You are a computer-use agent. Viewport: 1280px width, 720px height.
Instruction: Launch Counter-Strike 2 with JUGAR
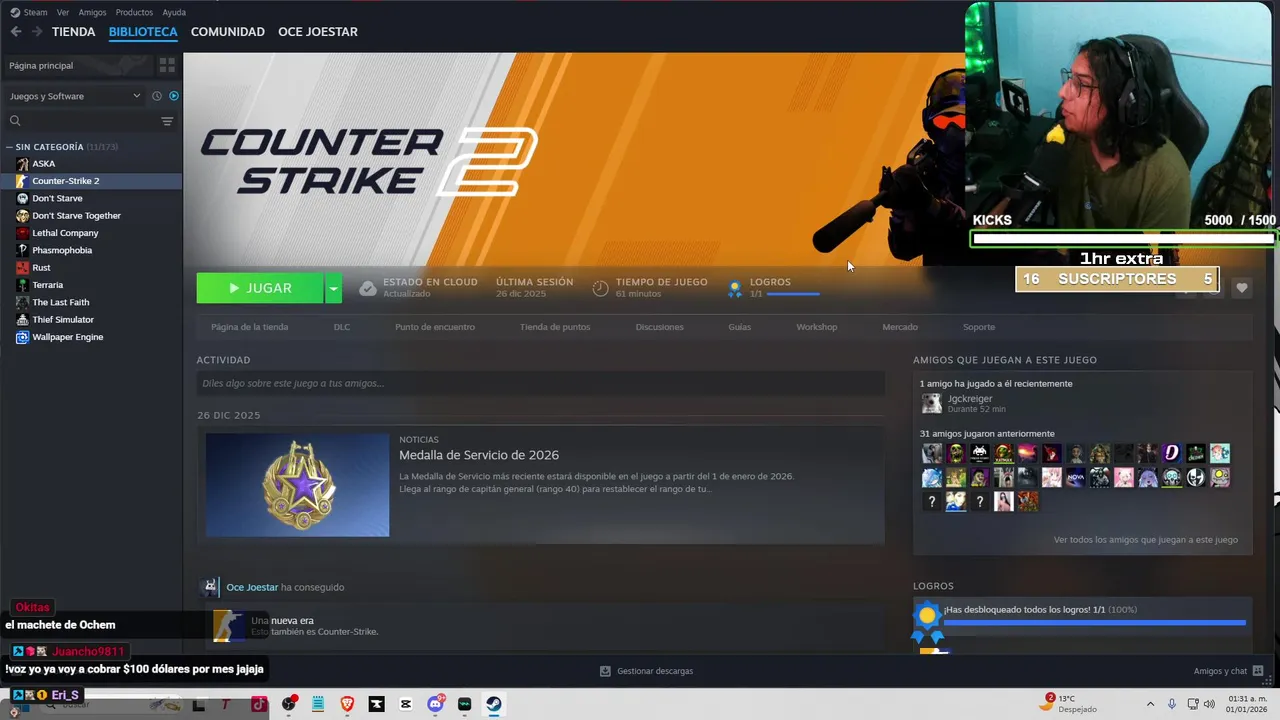(260, 288)
